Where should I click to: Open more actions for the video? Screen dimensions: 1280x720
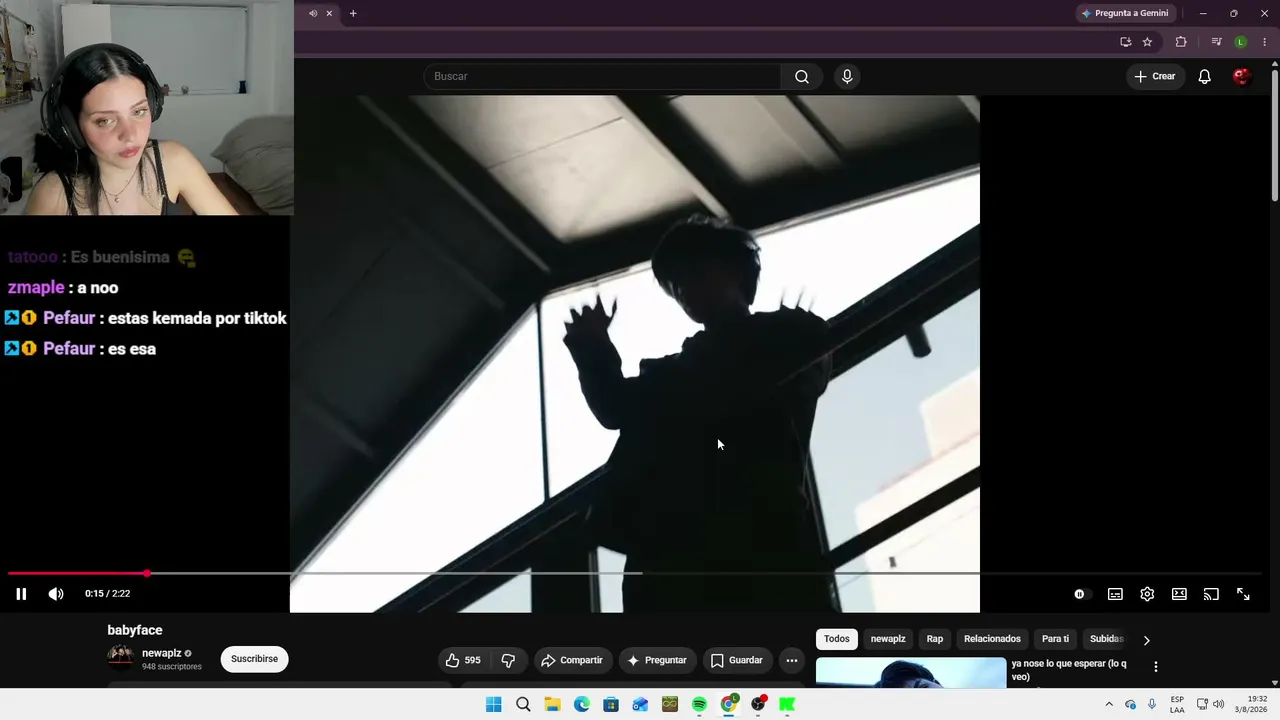(792, 660)
